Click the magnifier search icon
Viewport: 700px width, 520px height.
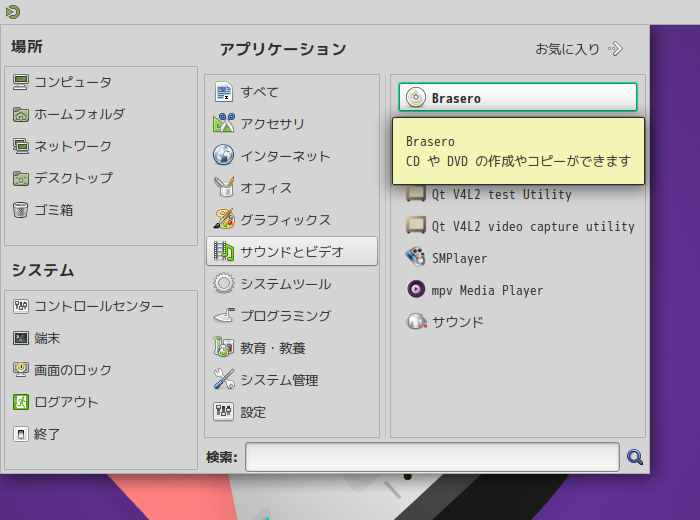coord(635,457)
